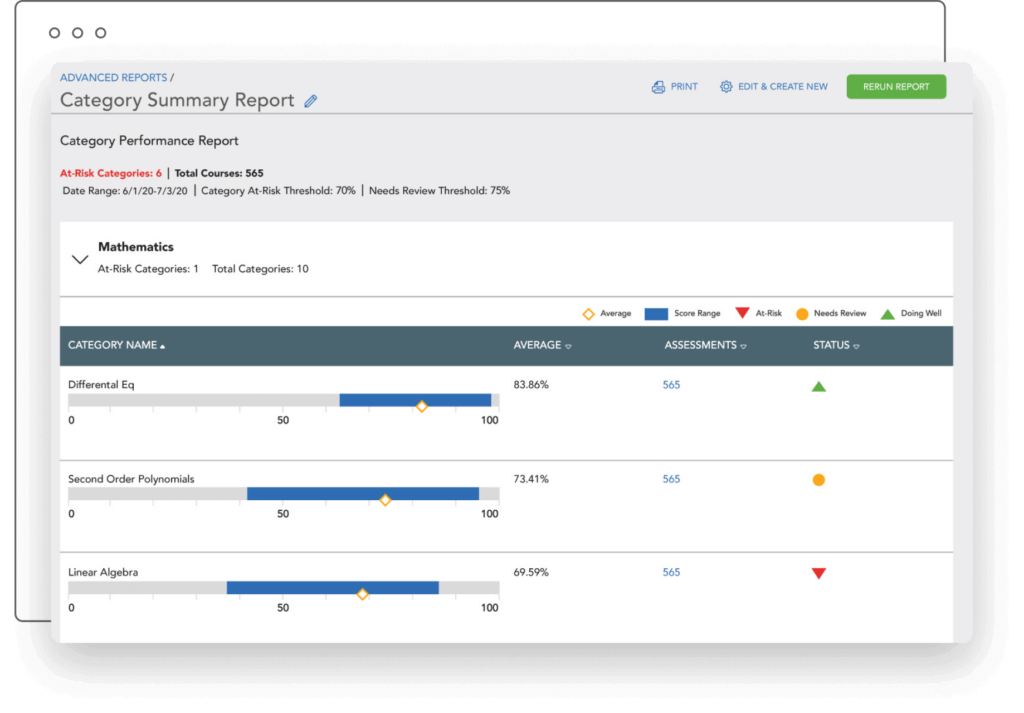The width and height of the screenshot is (1024, 713).
Task: Collapse the Mathematics section
Action: point(80,258)
